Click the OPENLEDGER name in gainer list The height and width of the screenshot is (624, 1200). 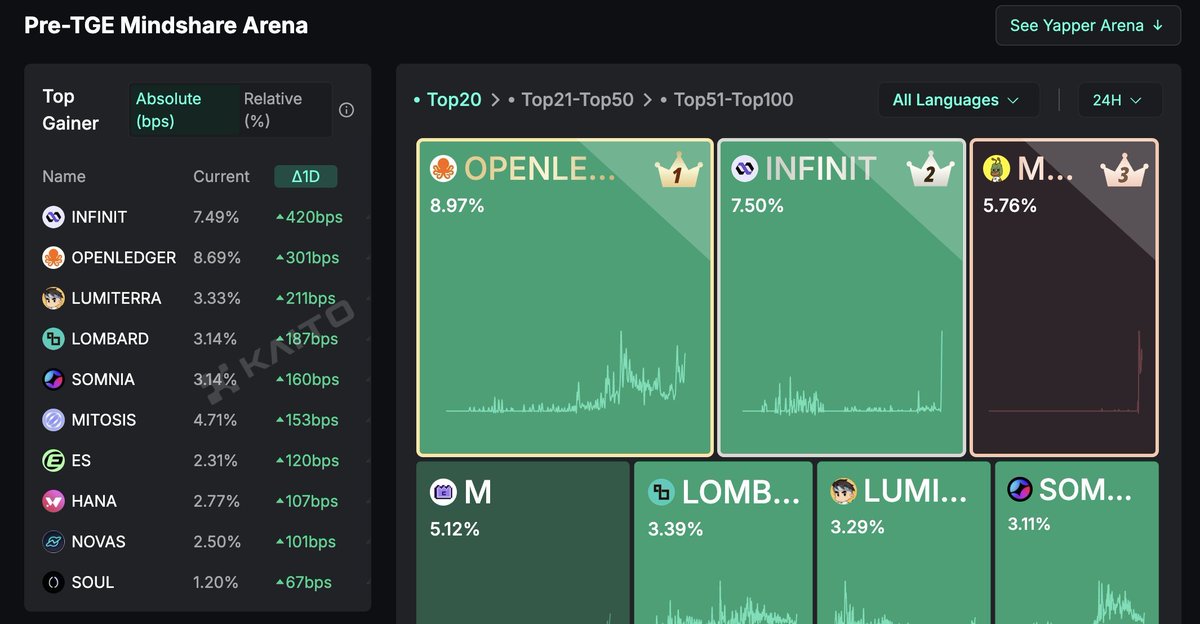pyautogui.click(x=123, y=258)
